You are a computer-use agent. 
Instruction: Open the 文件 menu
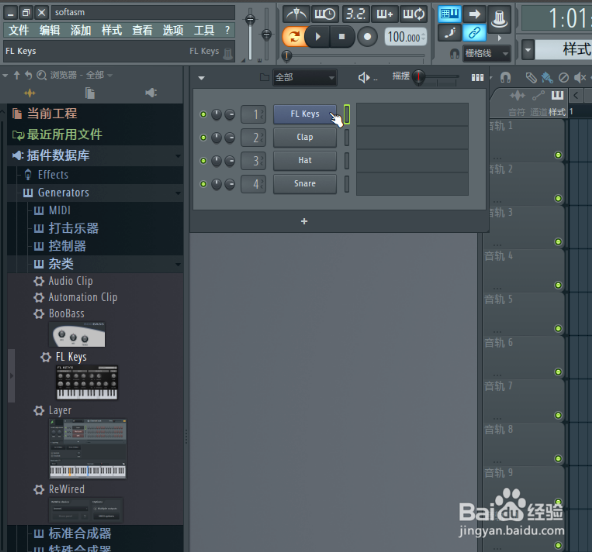[x=18, y=30]
